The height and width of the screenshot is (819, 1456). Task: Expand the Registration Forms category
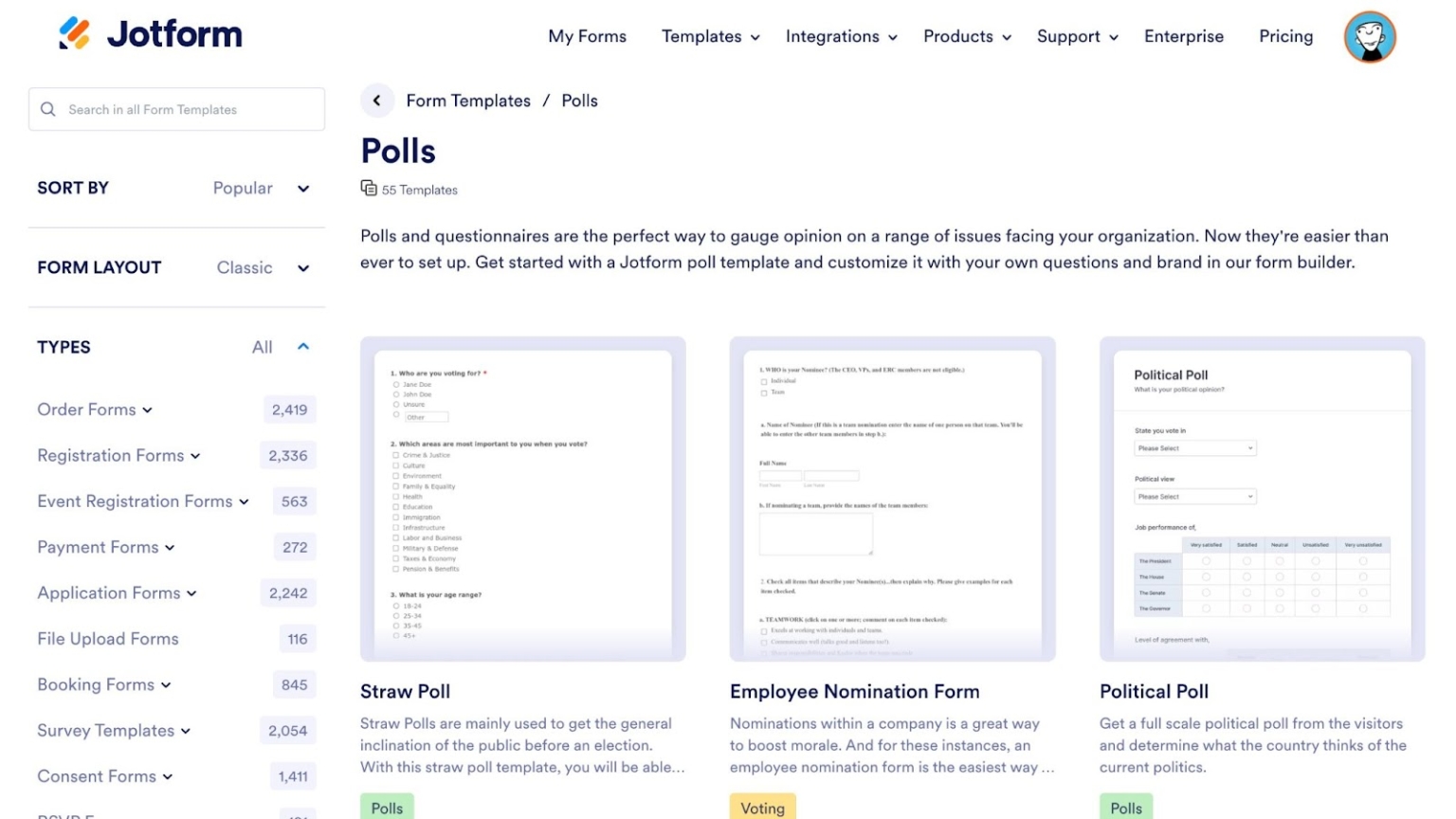[x=195, y=456]
